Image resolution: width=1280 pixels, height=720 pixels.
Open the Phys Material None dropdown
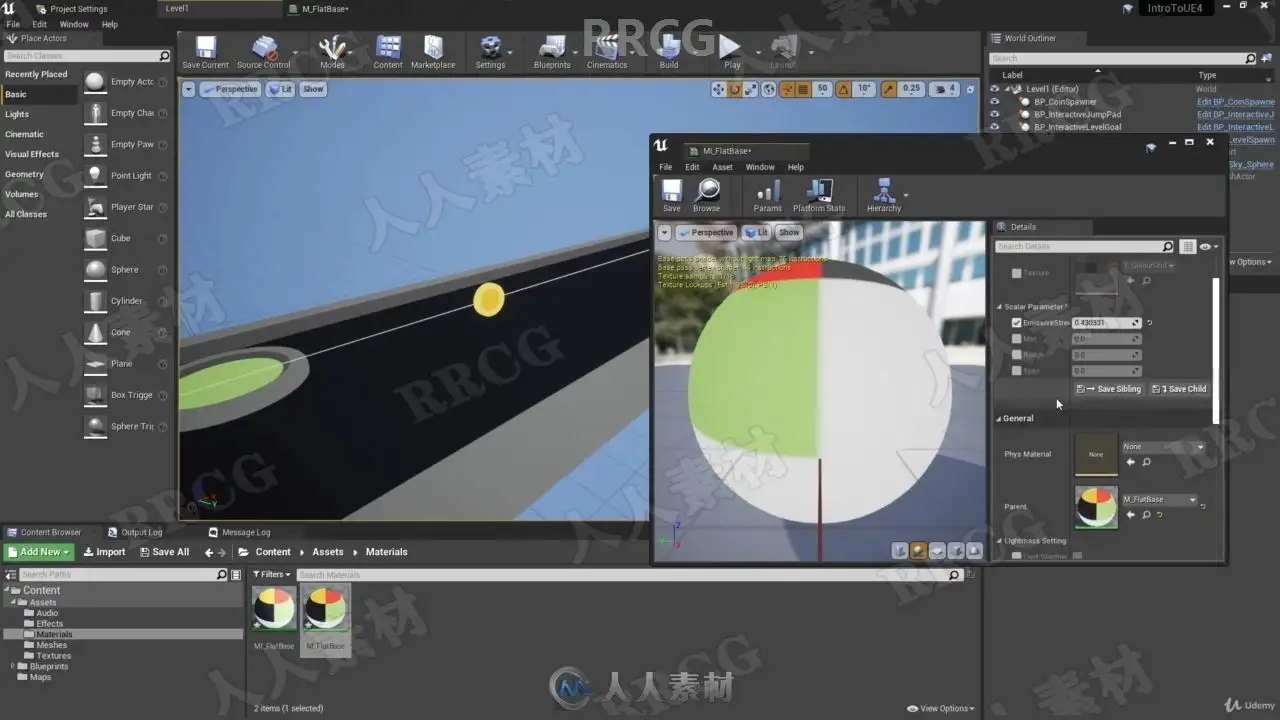point(1163,447)
